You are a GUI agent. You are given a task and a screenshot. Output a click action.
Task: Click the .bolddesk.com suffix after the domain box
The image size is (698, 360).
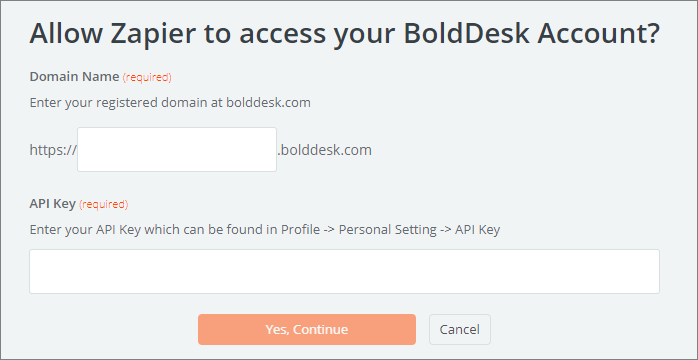[325, 150]
